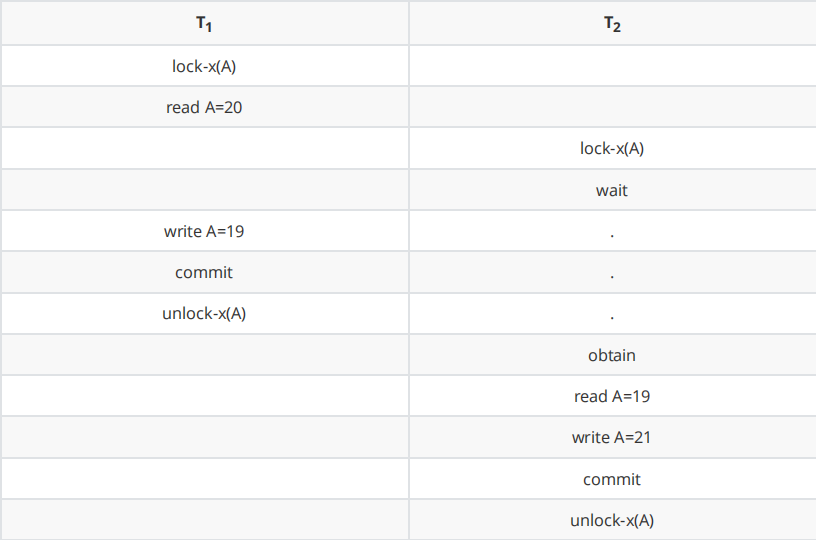The width and height of the screenshot is (816, 540).
Task: Click the empty T2 cell beside "read A=20"
Action: [612, 107]
